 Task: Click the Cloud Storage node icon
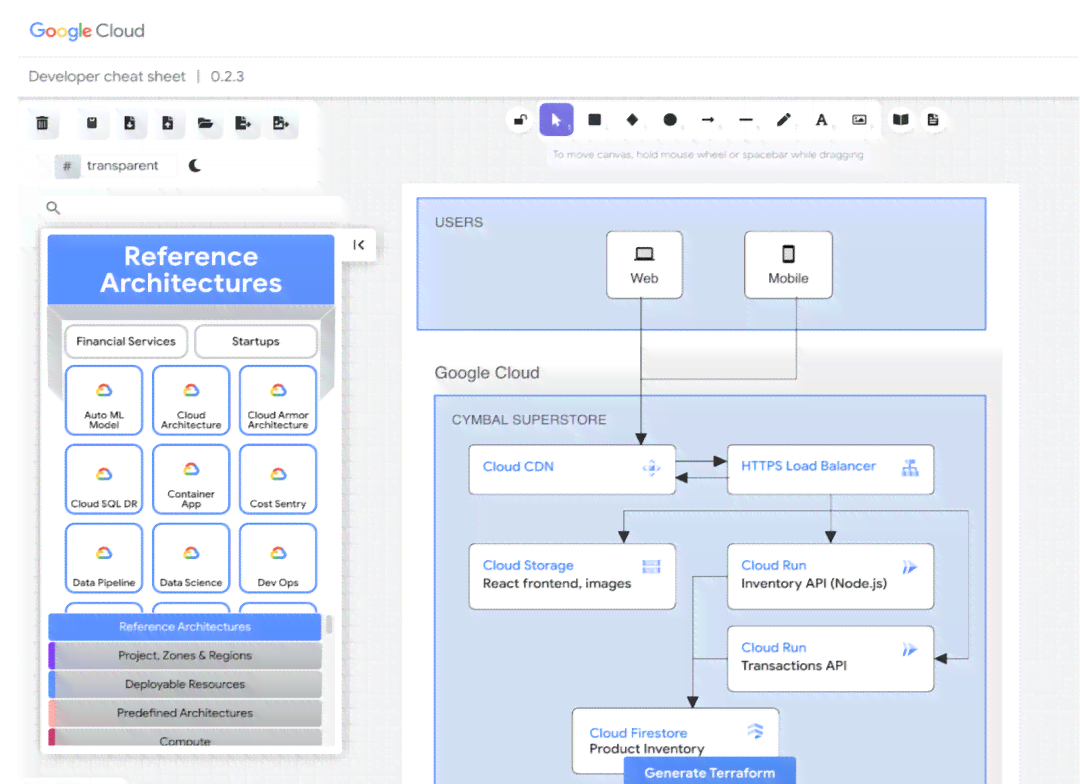pos(651,567)
